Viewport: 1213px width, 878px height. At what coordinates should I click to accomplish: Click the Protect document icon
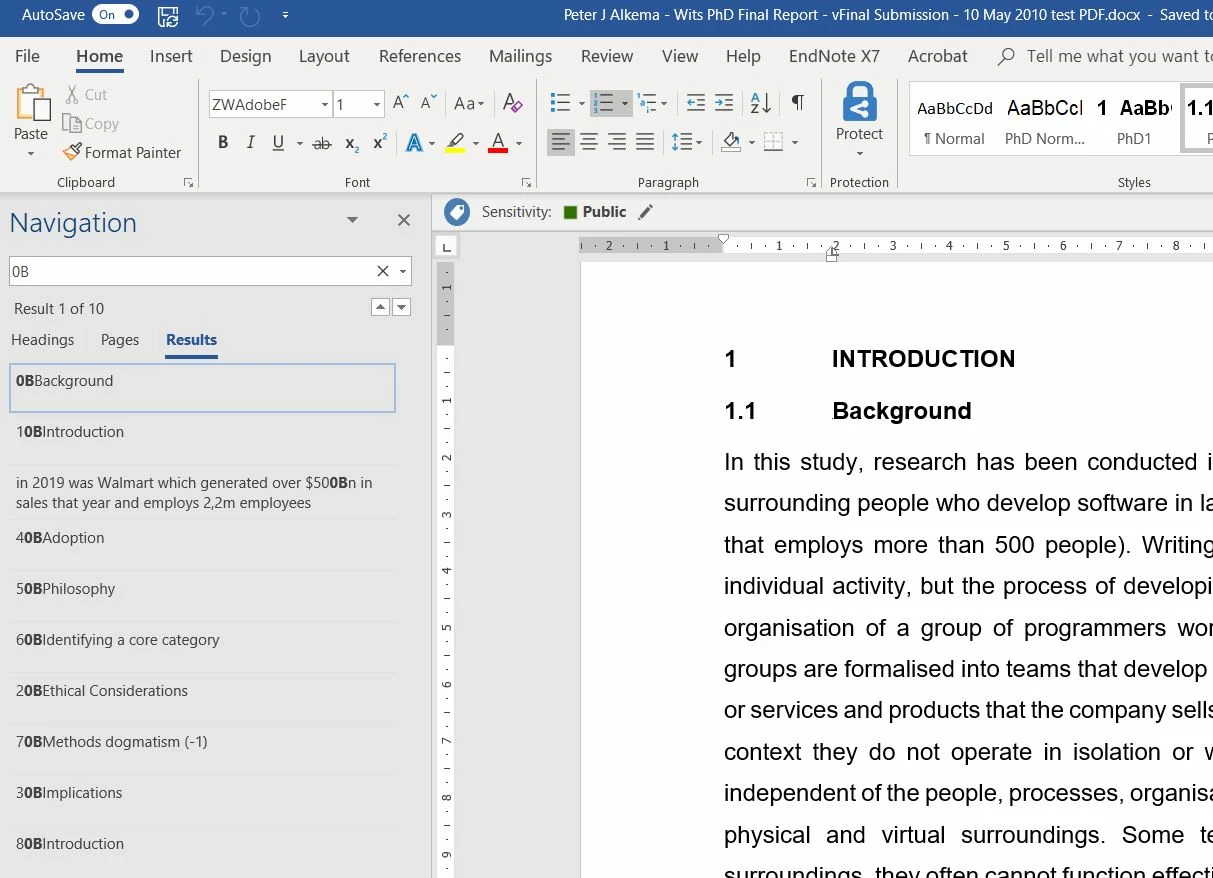tap(859, 115)
